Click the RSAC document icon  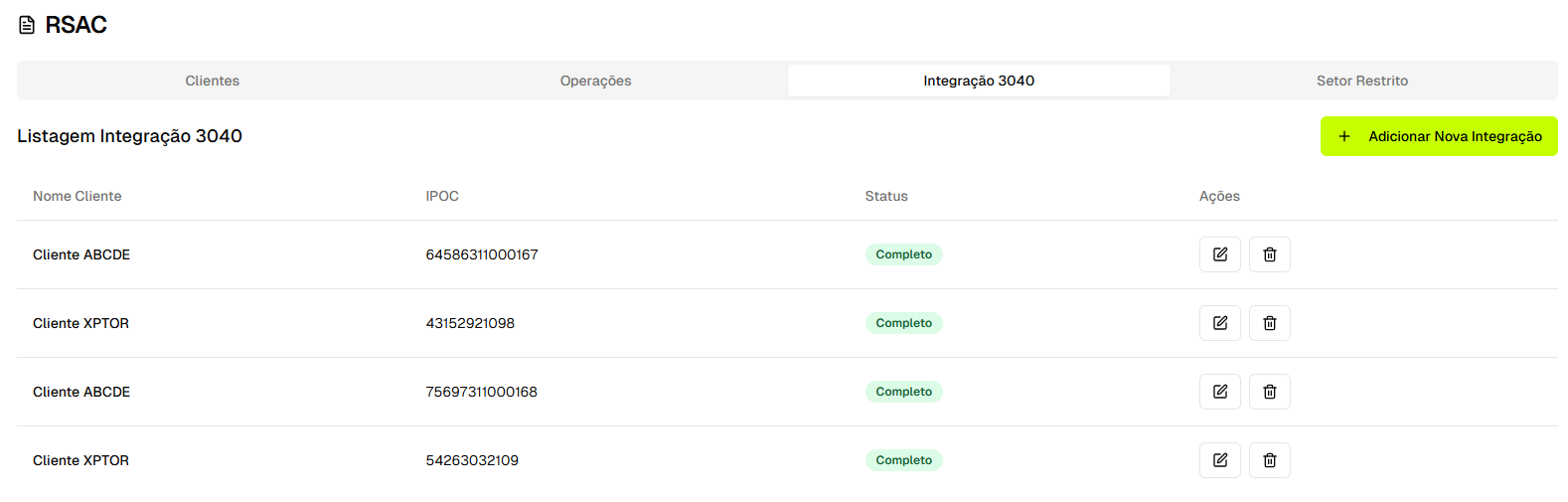point(27,25)
